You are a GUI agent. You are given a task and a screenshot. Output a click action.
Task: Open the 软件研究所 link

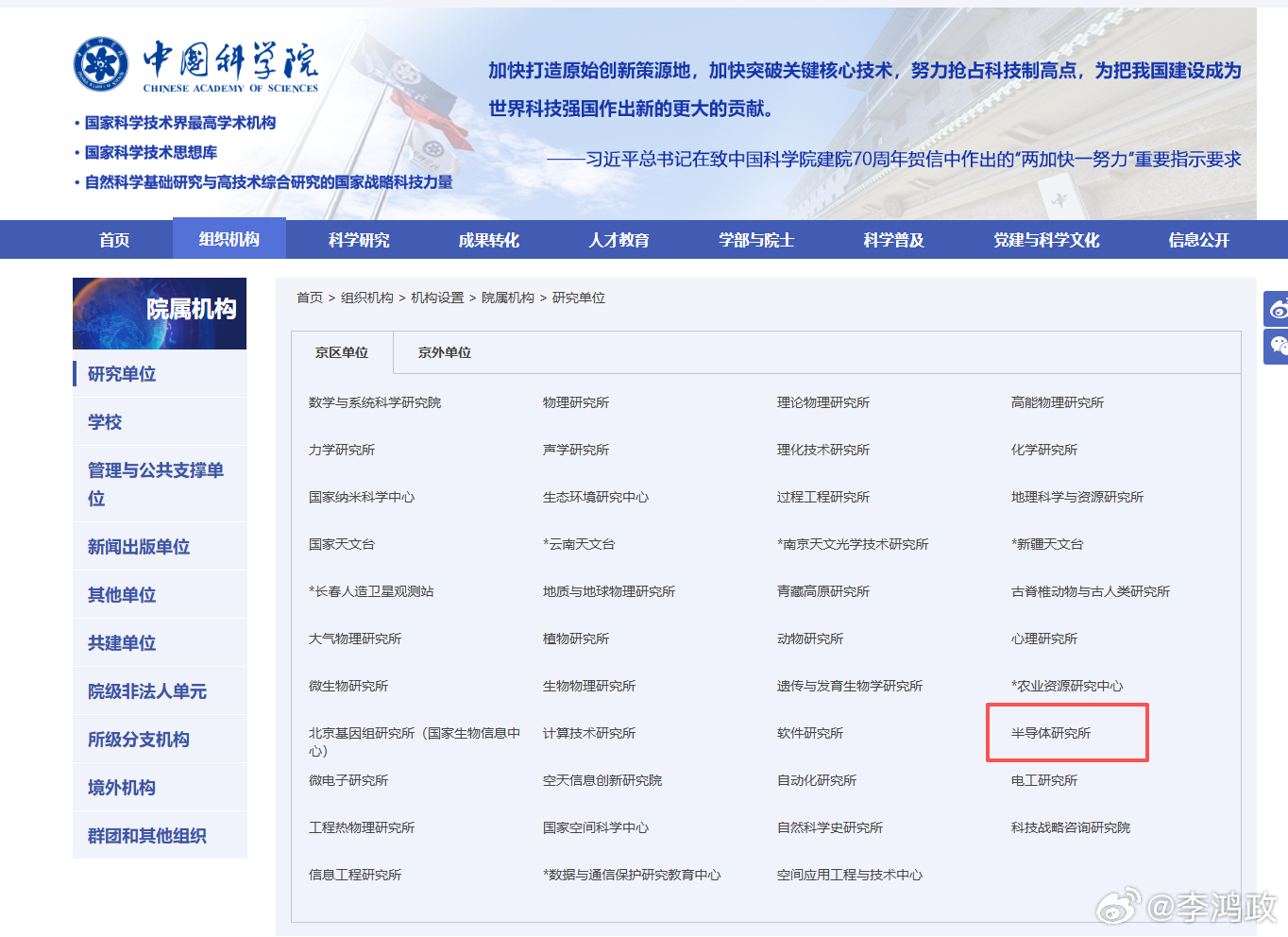(x=810, y=733)
